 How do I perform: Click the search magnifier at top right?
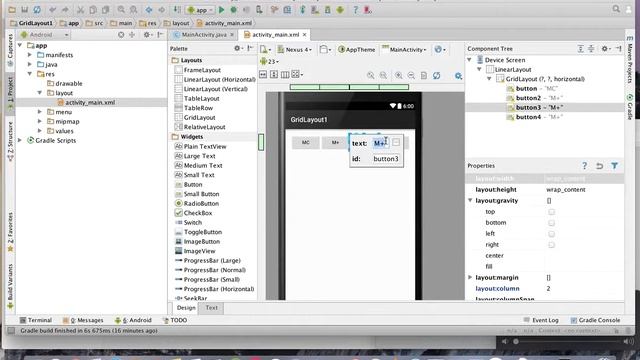coord(616,9)
